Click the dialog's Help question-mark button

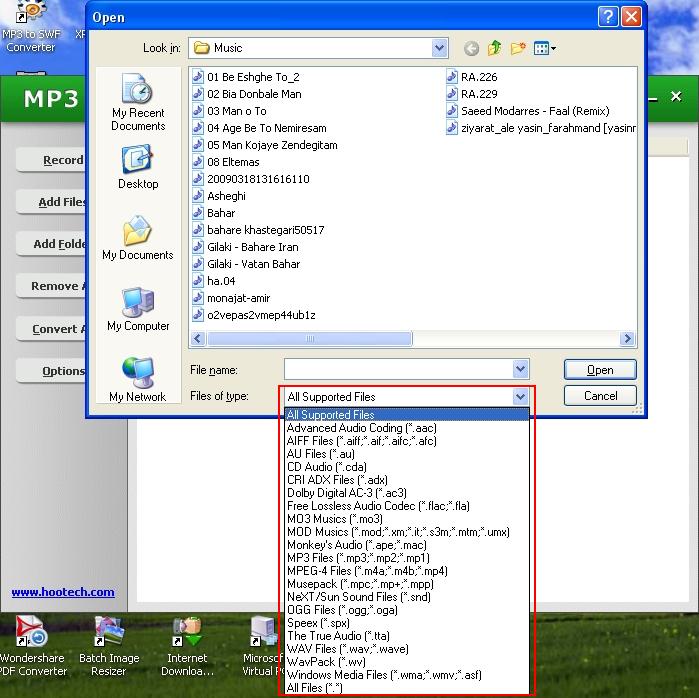coord(608,17)
